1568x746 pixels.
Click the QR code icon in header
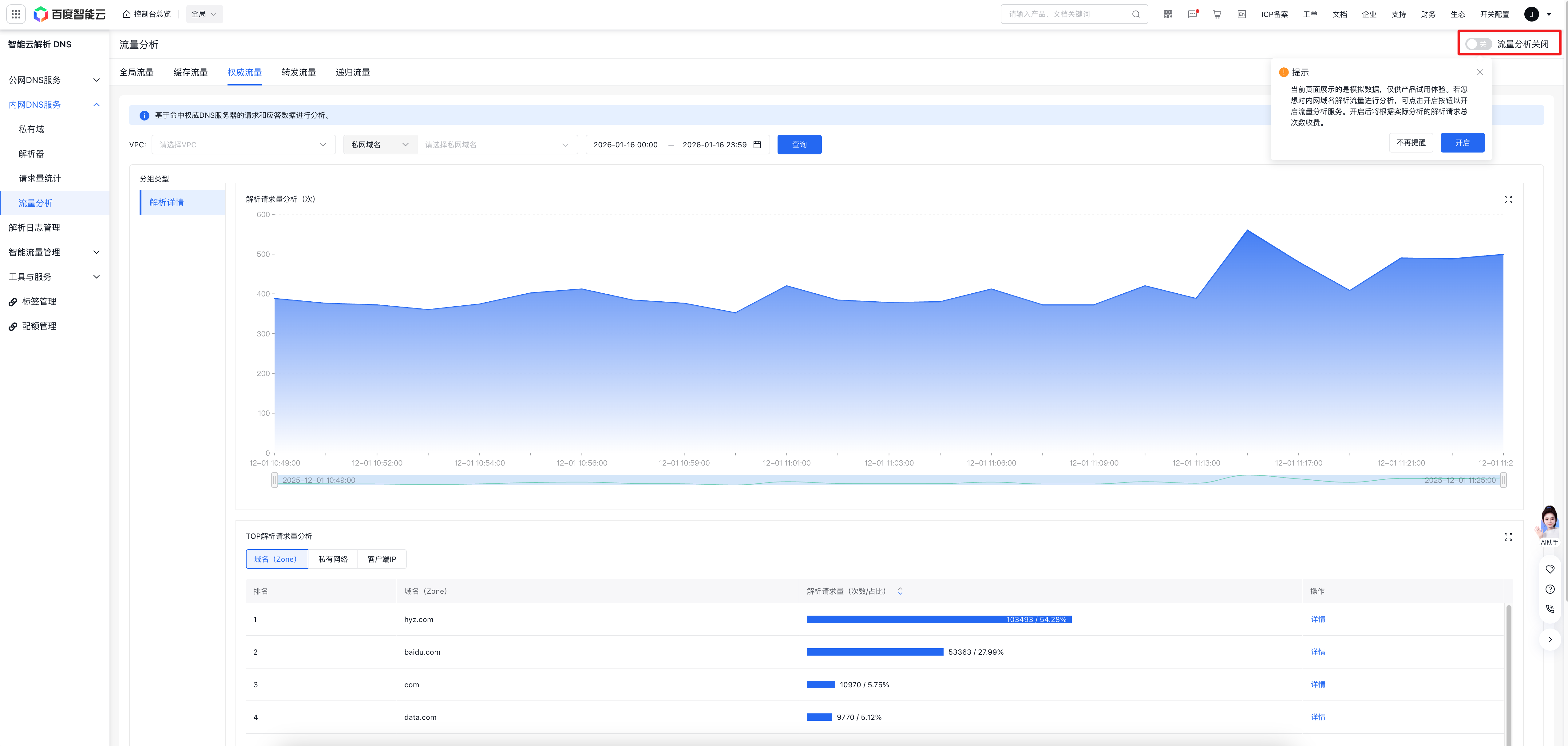pyautogui.click(x=1167, y=14)
